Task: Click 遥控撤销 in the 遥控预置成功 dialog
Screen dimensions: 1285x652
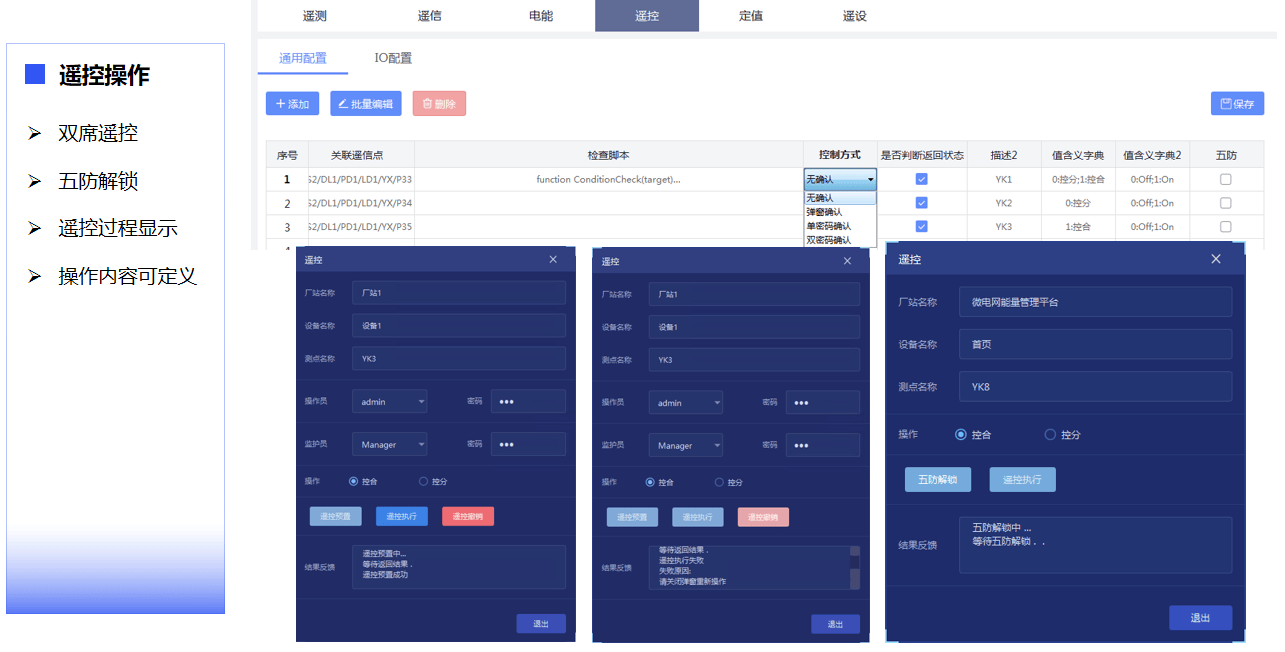Action: (x=468, y=517)
